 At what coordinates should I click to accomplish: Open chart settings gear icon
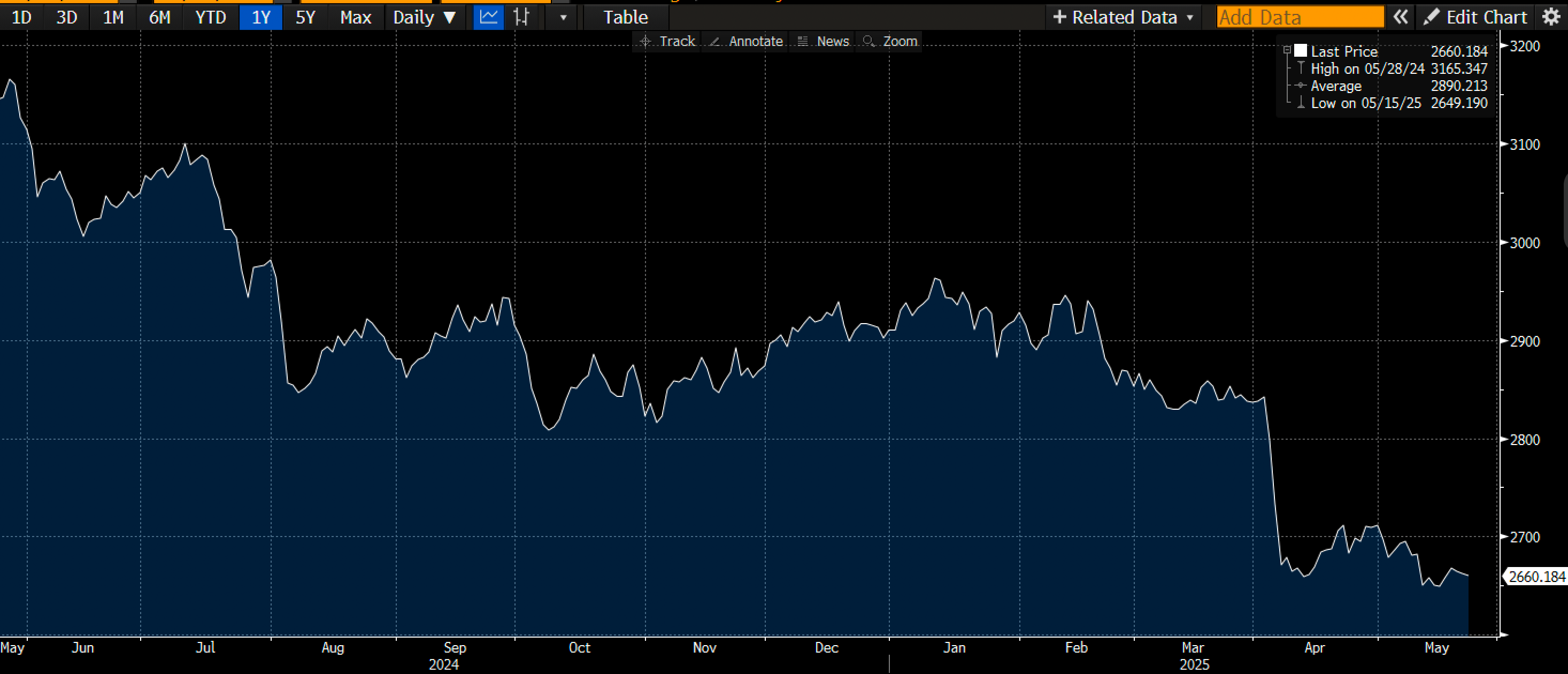pyautogui.click(x=1551, y=17)
